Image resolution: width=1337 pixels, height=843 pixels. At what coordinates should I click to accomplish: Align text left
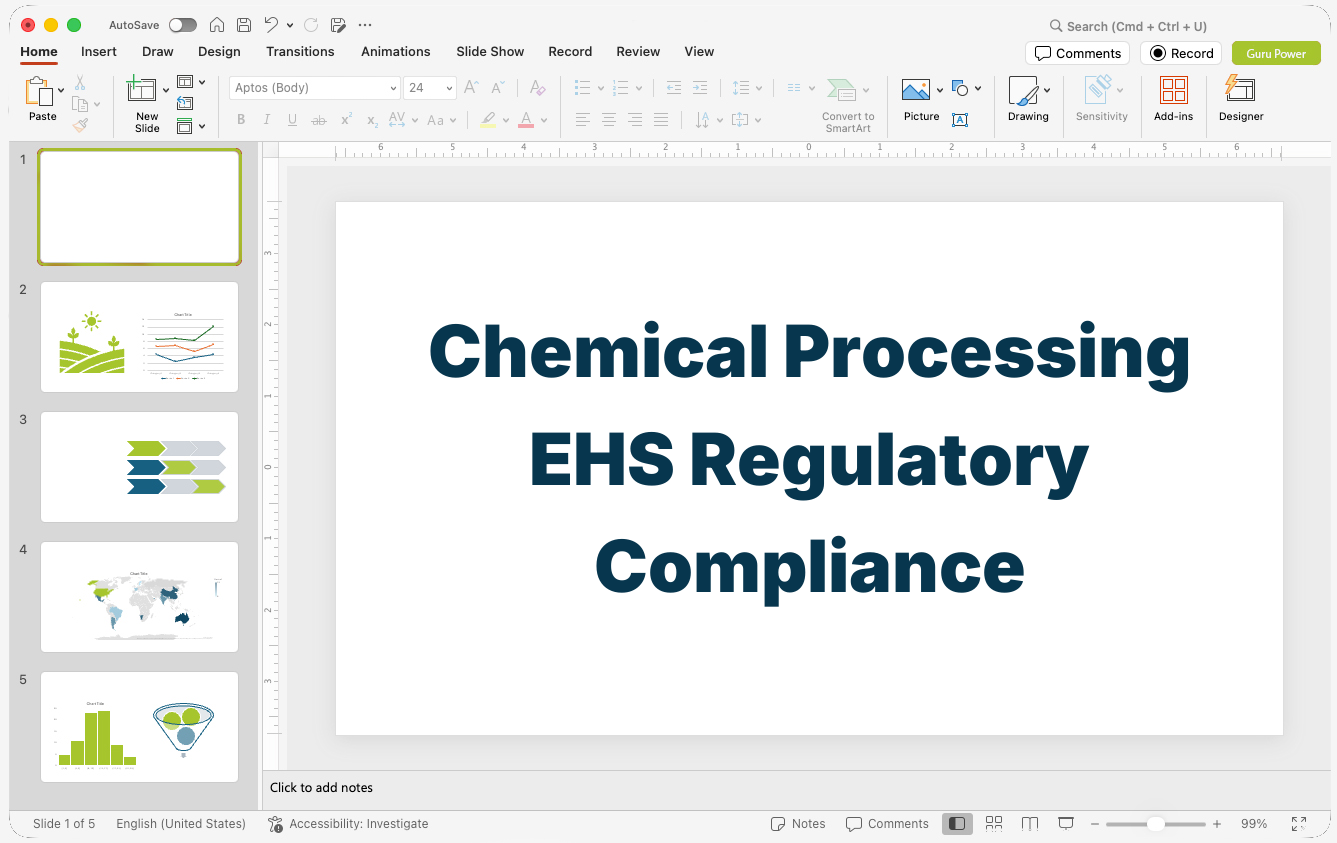[583, 120]
